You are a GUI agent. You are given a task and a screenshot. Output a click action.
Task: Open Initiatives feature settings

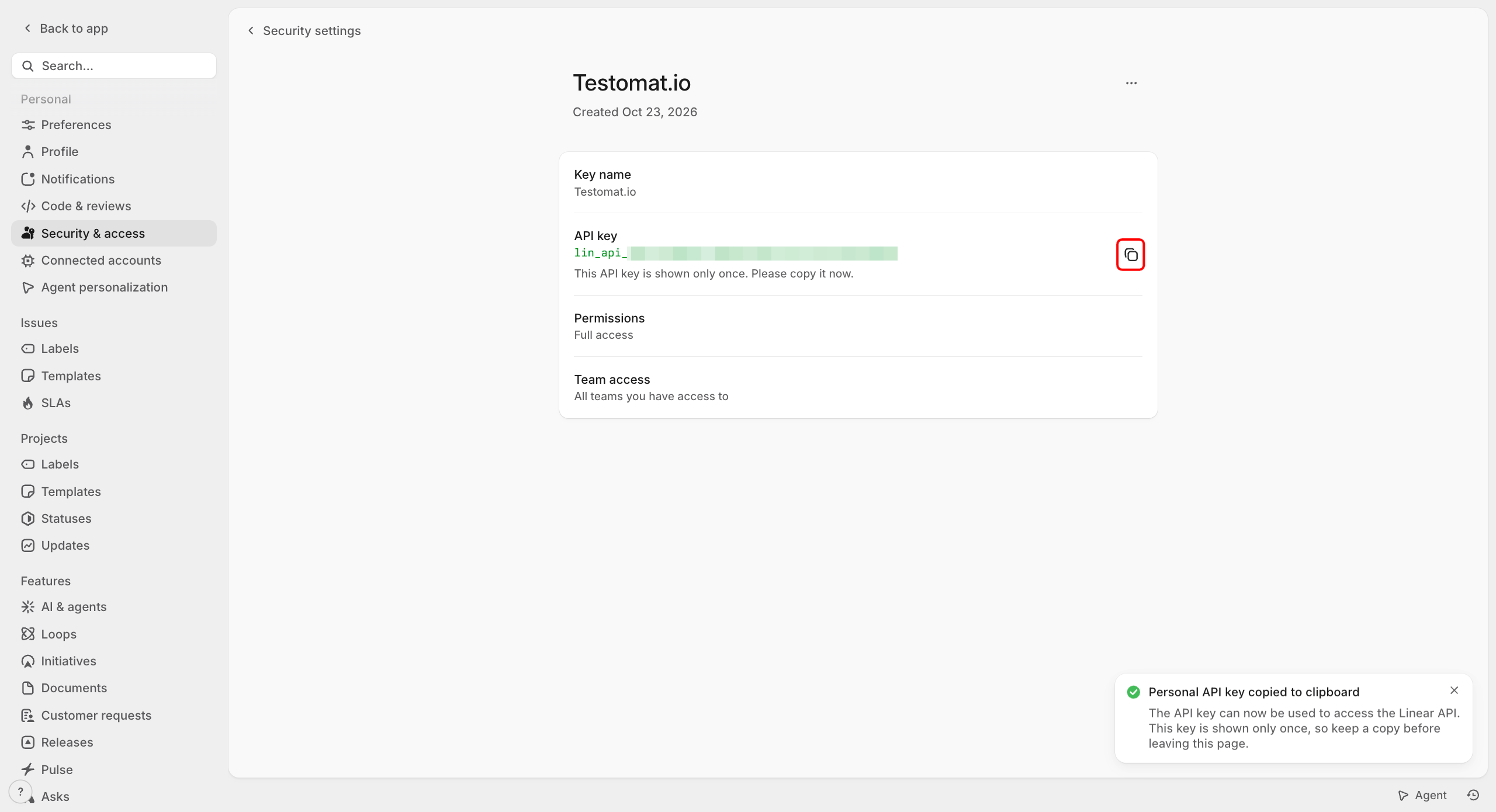pos(114,661)
